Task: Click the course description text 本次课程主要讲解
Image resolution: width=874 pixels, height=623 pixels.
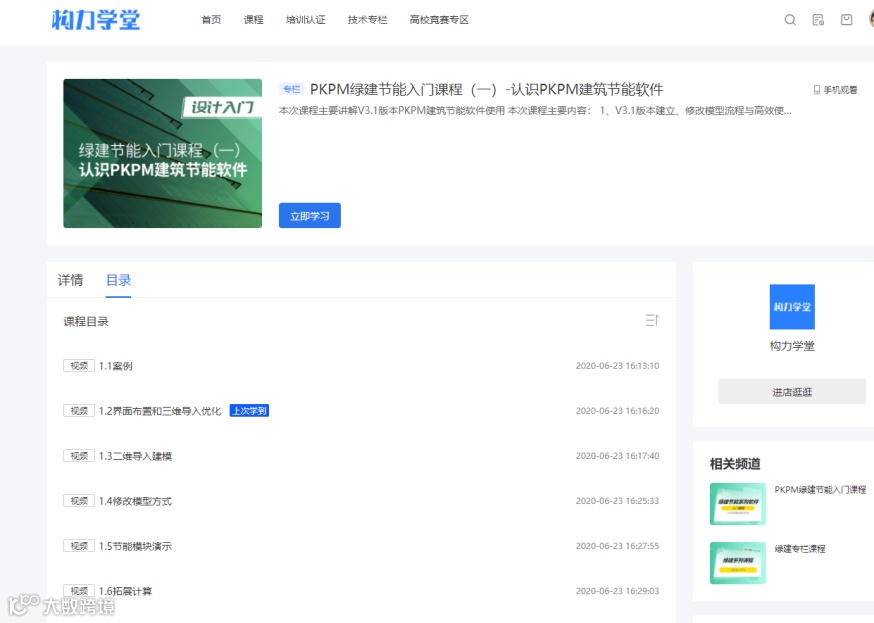Action: [x=535, y=110]
